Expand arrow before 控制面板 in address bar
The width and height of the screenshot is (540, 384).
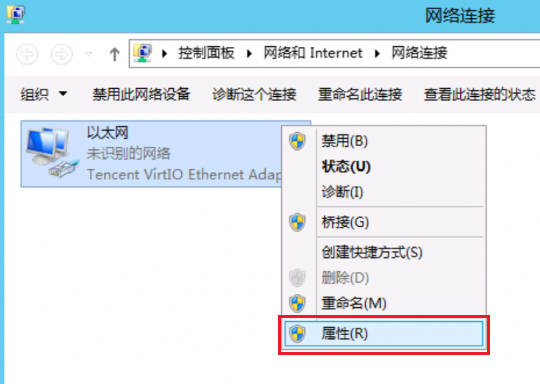(x=165, y=54)
